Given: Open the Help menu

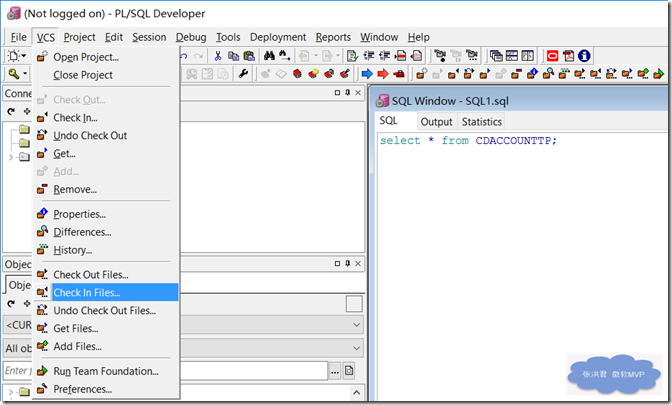Looking at the screenshot, I should pos(418,37).
